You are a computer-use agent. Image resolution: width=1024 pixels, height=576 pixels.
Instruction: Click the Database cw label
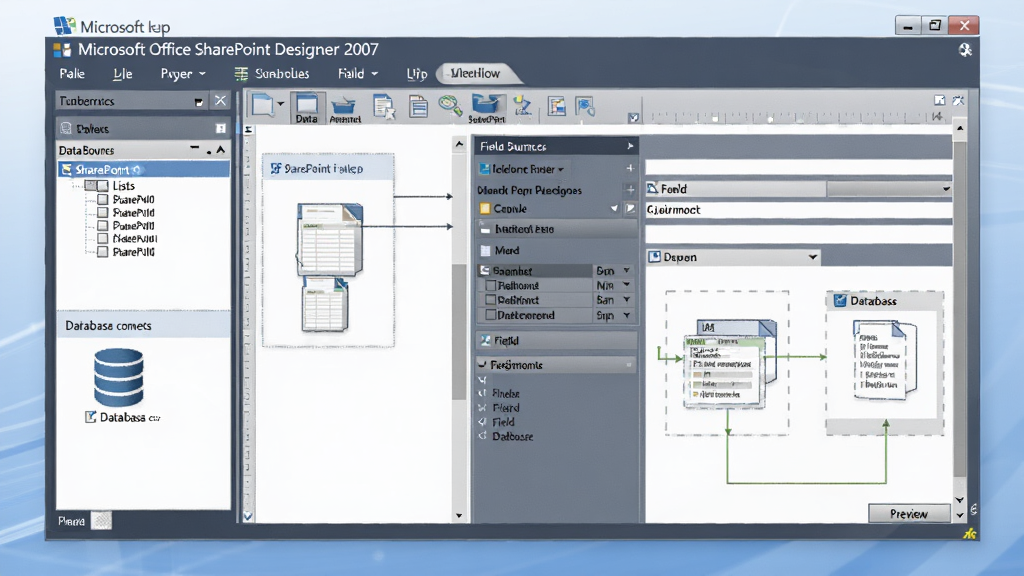(x=129, y=417)
